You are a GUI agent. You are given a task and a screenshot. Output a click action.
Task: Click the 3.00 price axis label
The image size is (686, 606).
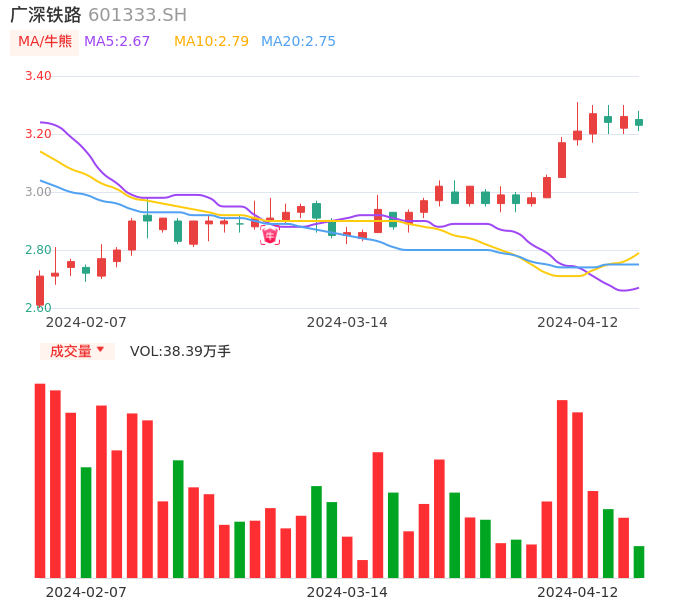coord(38,192)
